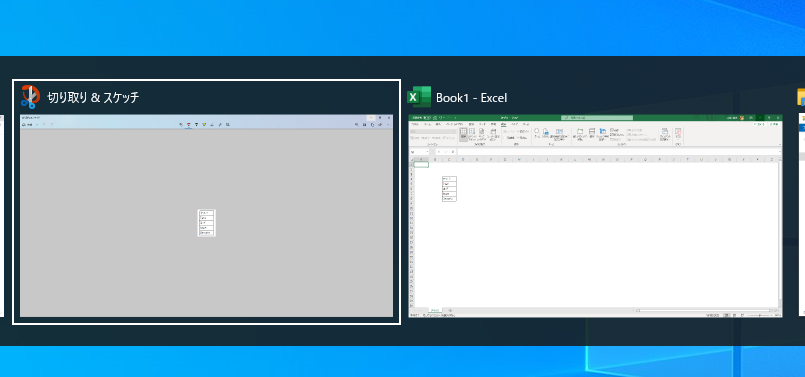Click the small table image in Snip preview canvas
Viewport: 805px width, 377px height.
pos(206,223)
